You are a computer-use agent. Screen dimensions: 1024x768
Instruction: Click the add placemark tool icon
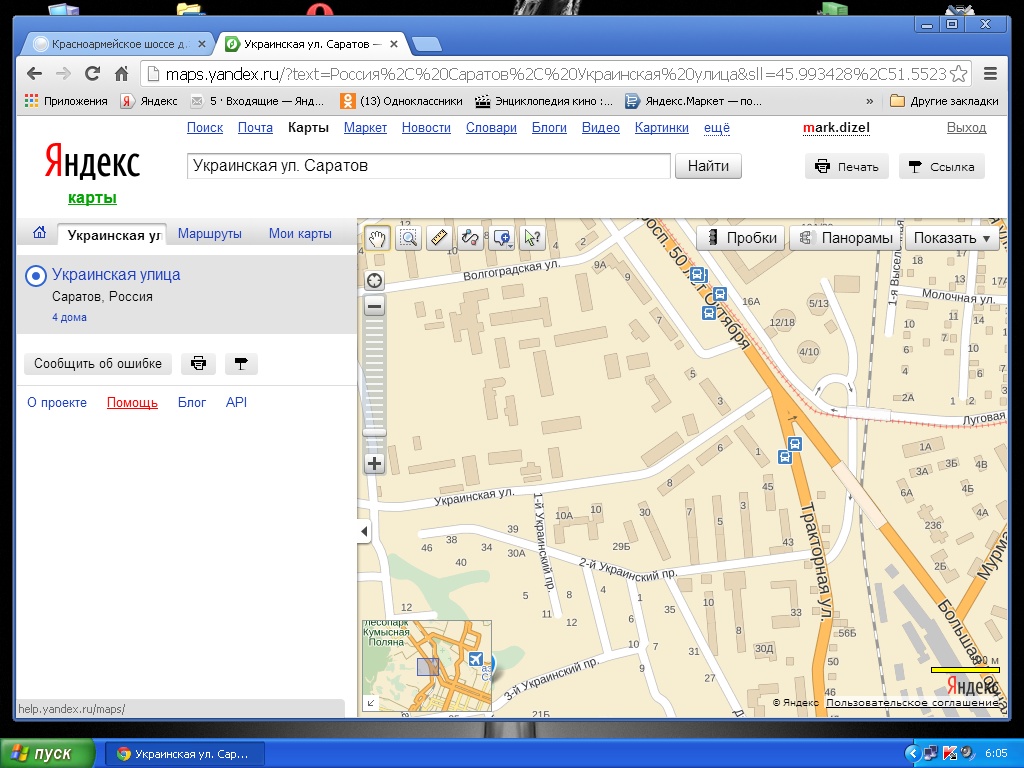point(502,238)
